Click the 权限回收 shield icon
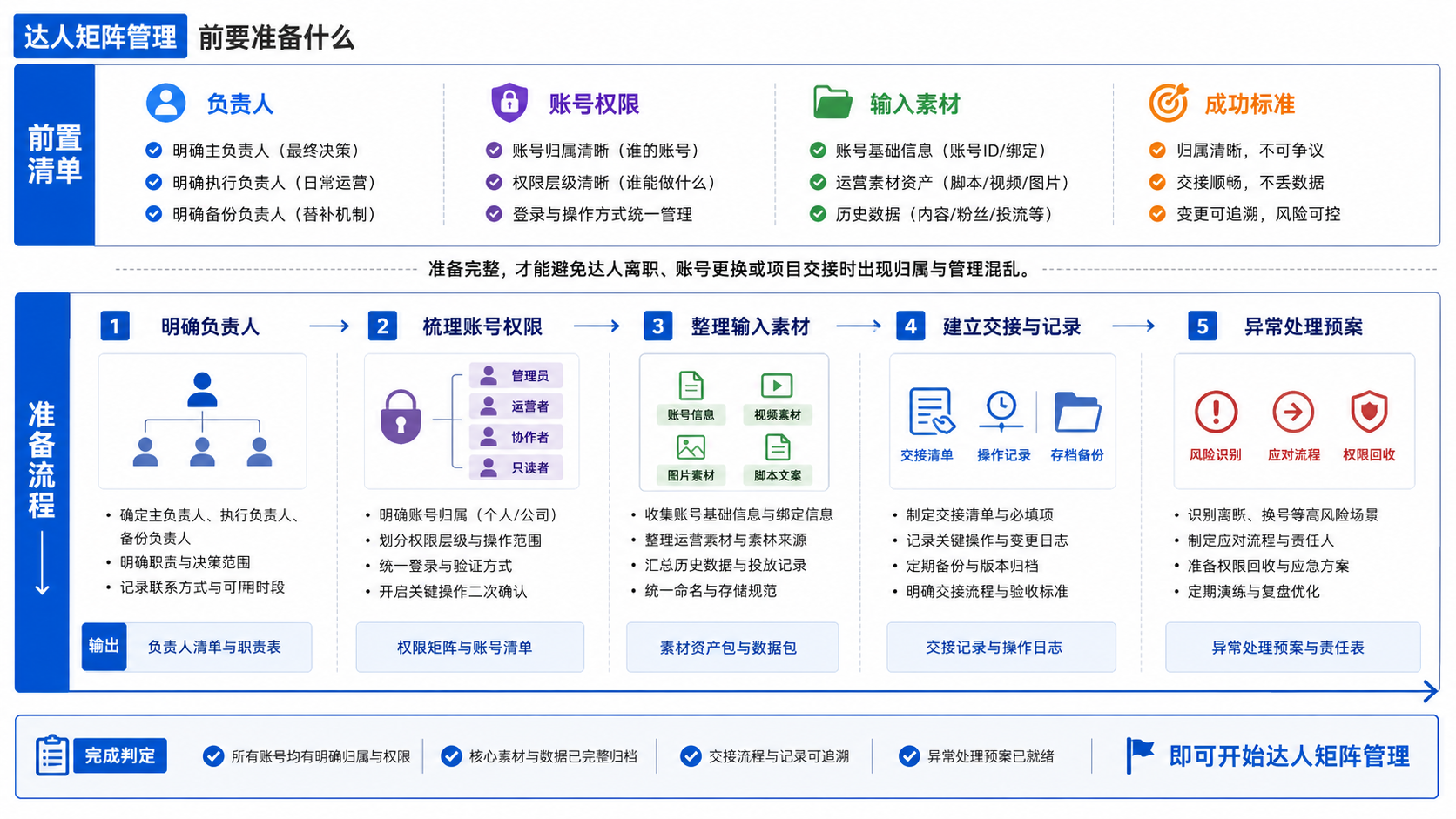The height and width of the screenshot is (819, 1456). point(1369,412)
